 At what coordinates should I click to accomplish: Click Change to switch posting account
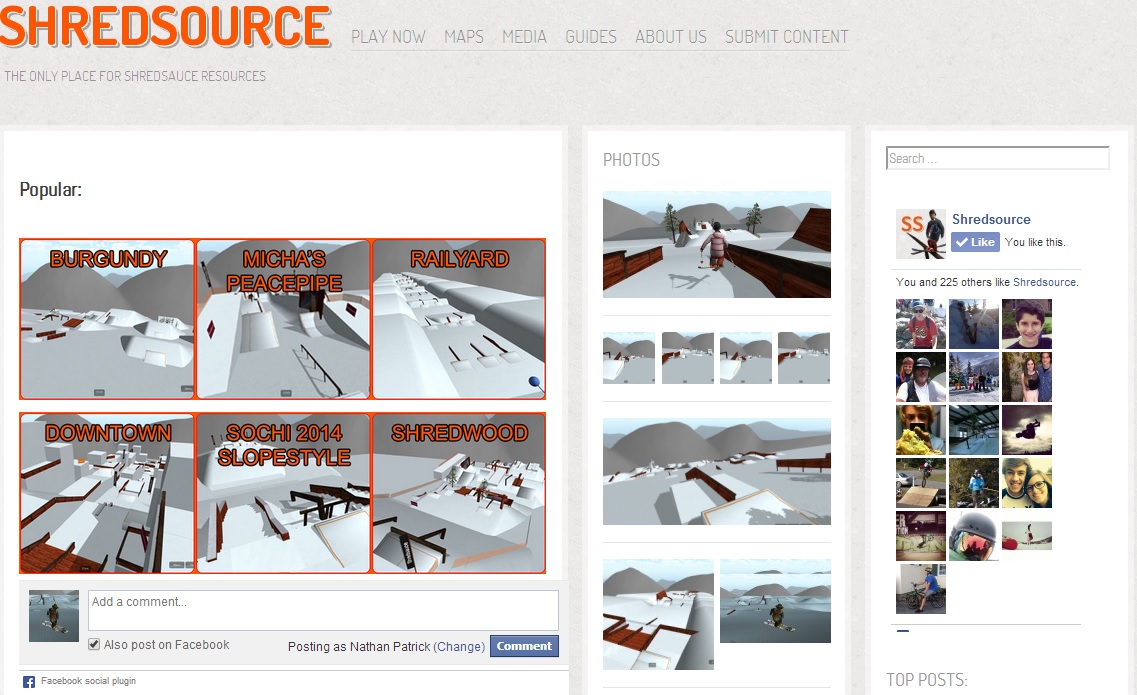click(459, 646)
